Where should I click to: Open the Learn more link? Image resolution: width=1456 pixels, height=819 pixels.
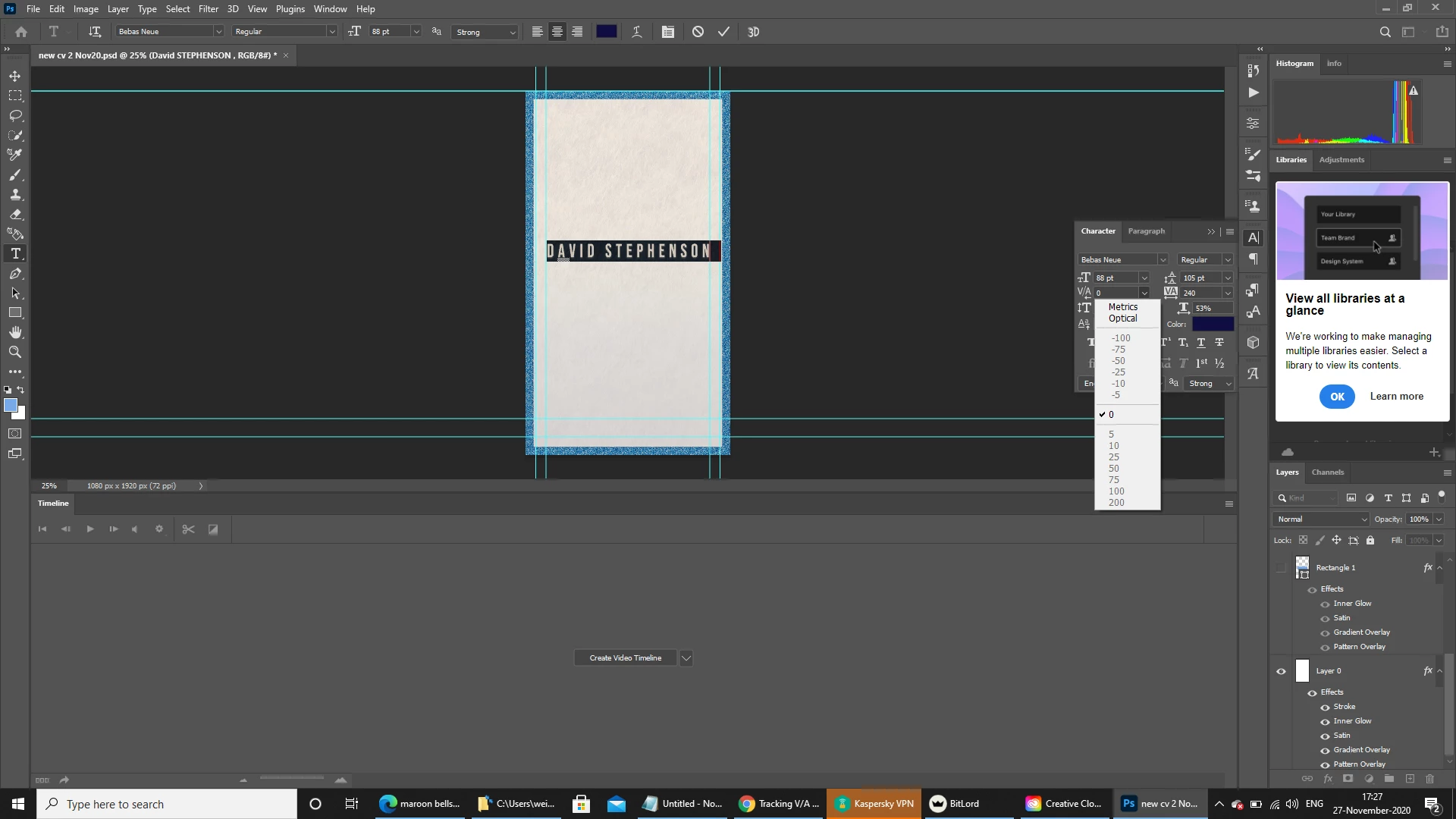point(1396,397)
